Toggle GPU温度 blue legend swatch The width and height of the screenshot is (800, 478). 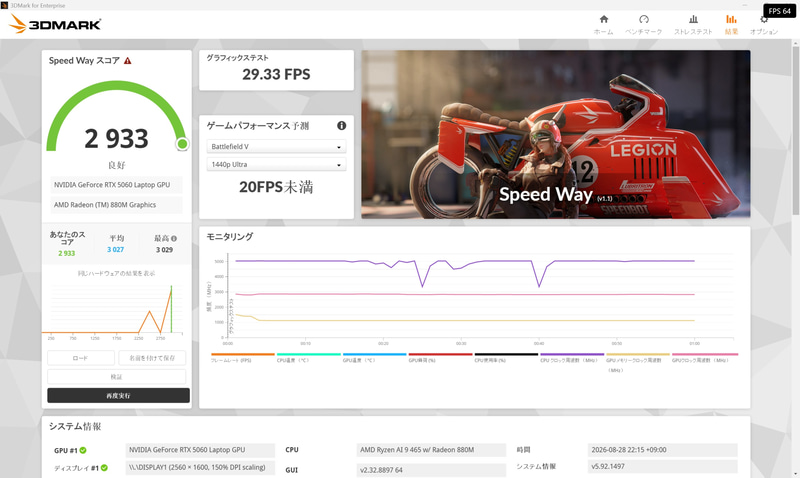click(x=374, y=354)
